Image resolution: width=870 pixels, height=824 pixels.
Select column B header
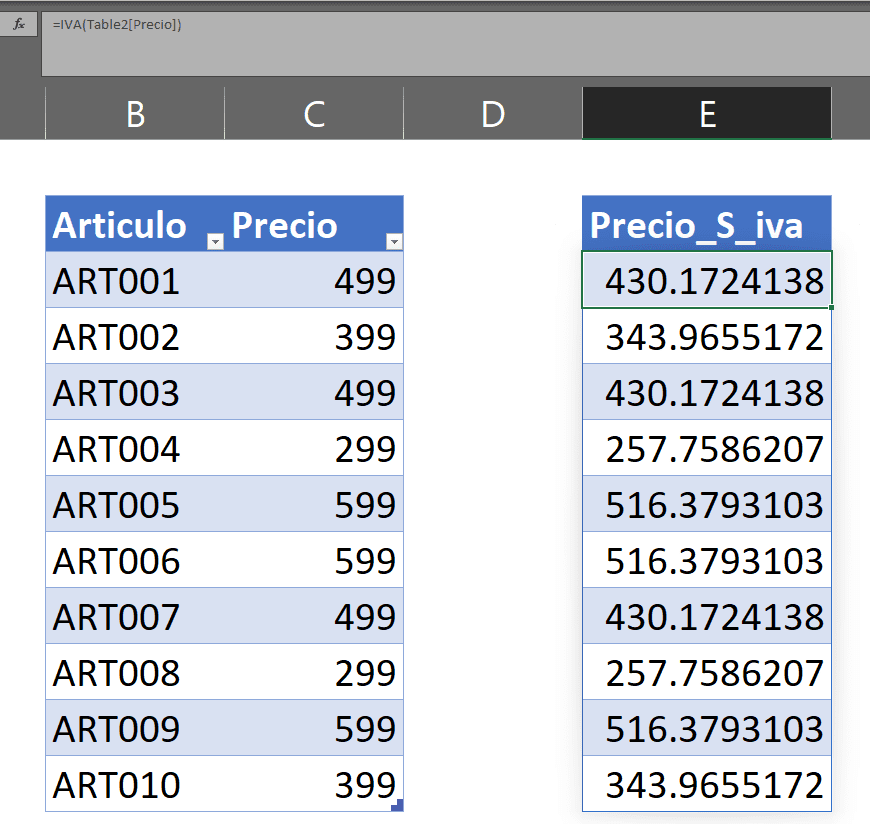[135, 114]
